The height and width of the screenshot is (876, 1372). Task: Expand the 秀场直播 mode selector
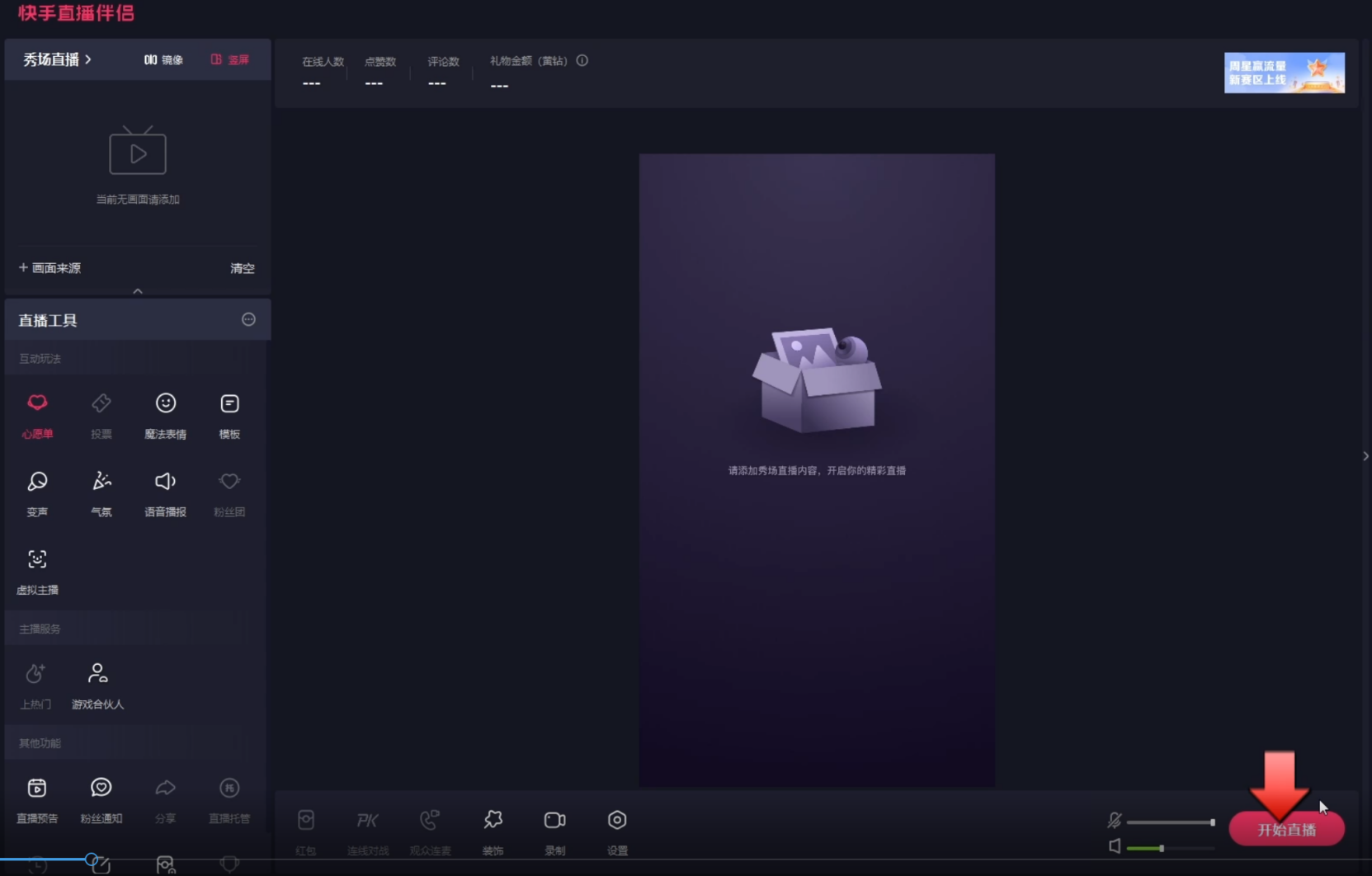(57, 59)
